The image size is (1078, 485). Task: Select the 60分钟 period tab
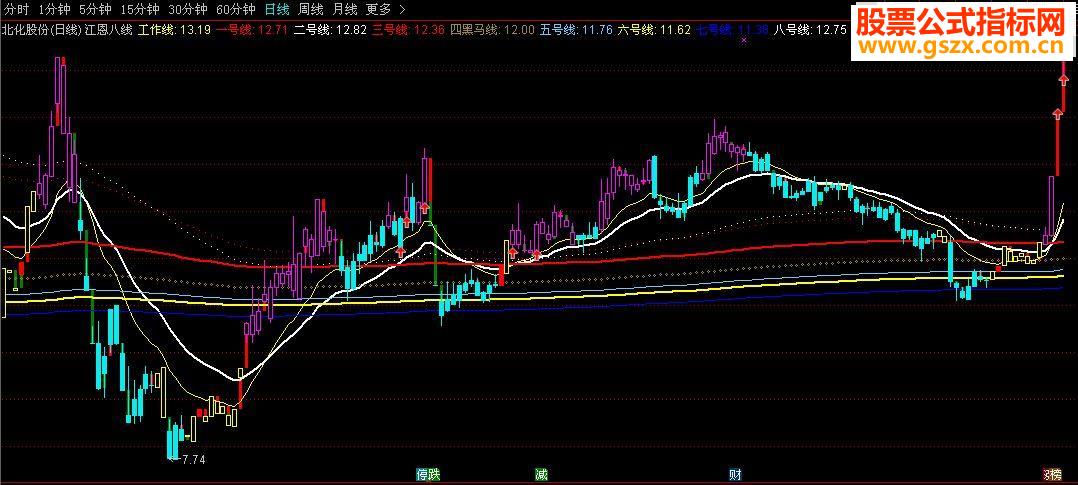click(x=235, y=10)
